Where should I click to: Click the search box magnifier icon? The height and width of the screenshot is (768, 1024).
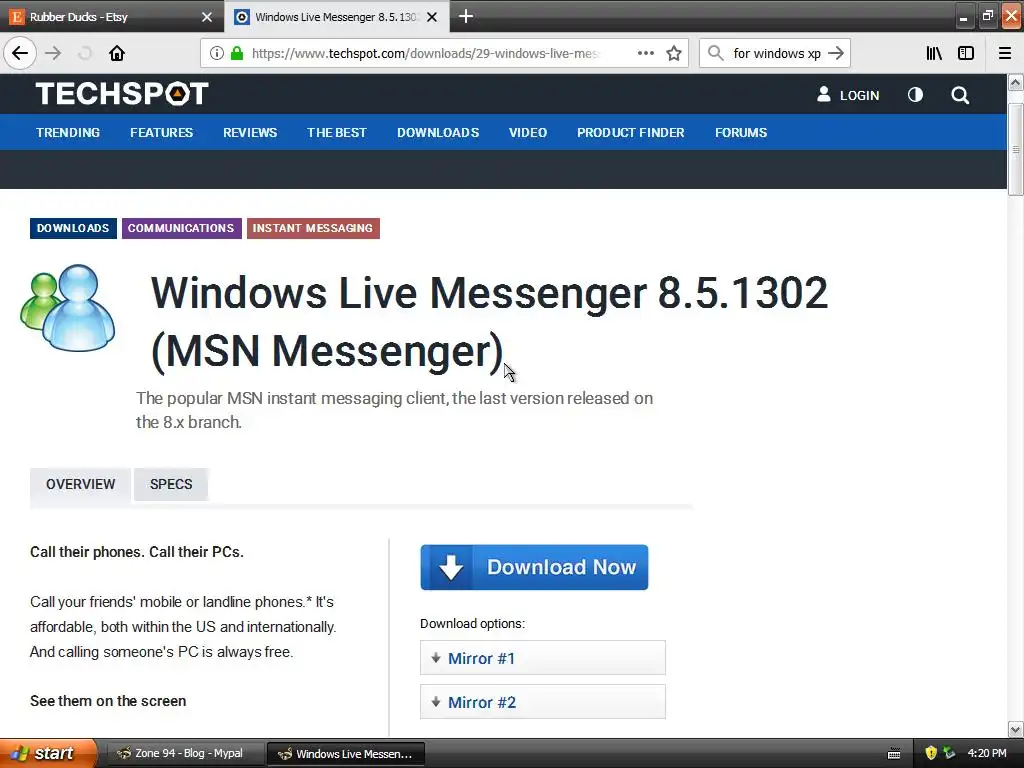click(x=716, y=54)
